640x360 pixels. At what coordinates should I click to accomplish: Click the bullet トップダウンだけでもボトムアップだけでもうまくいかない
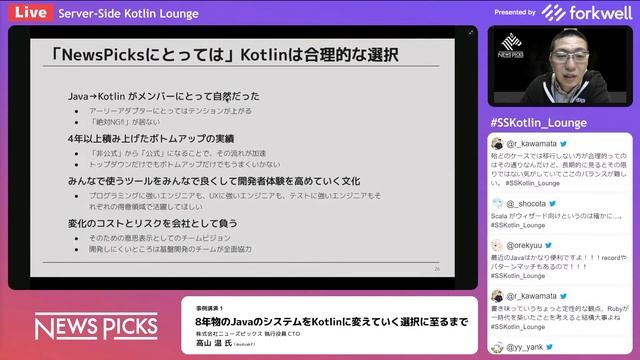pyautogui.click(x=184, y=164)
